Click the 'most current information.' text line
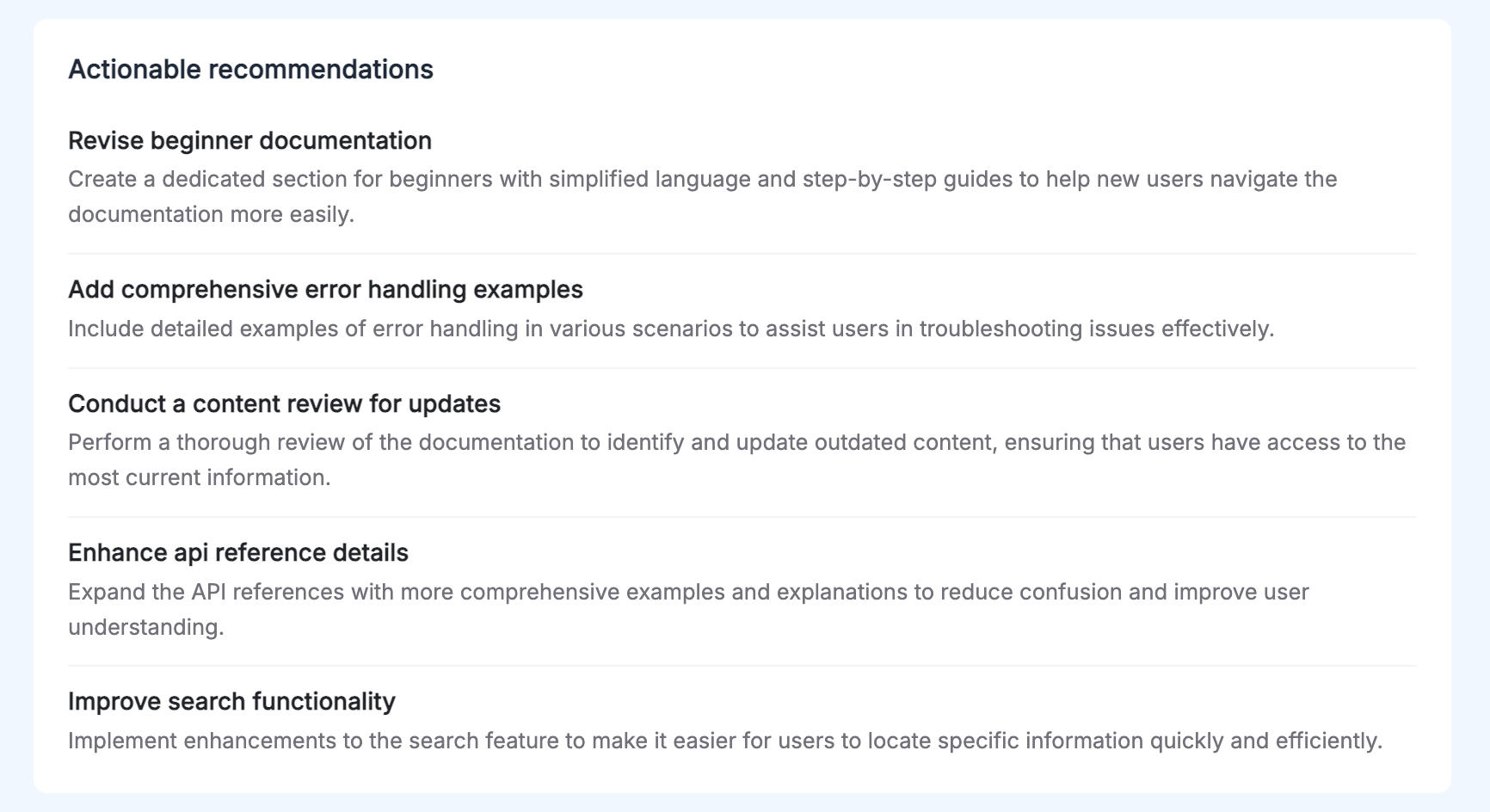 199,477
